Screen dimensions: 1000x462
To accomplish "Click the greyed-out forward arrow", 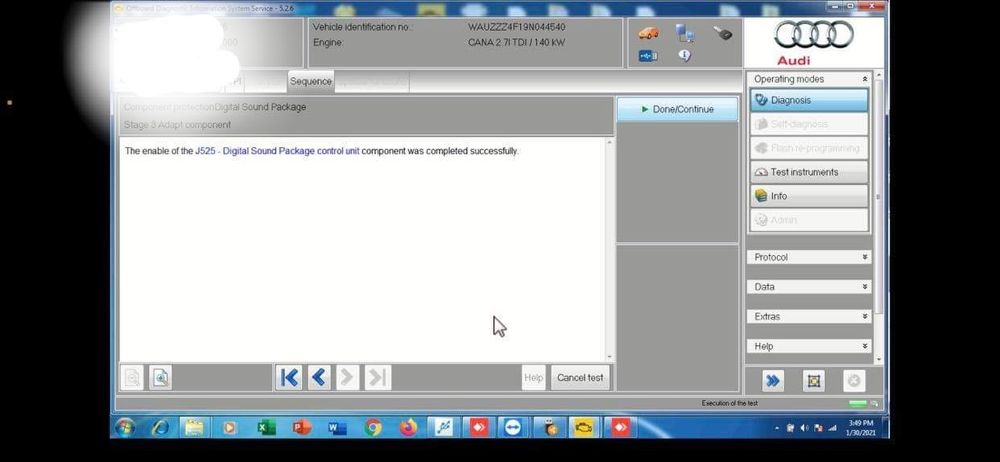I will pos(348,378).
